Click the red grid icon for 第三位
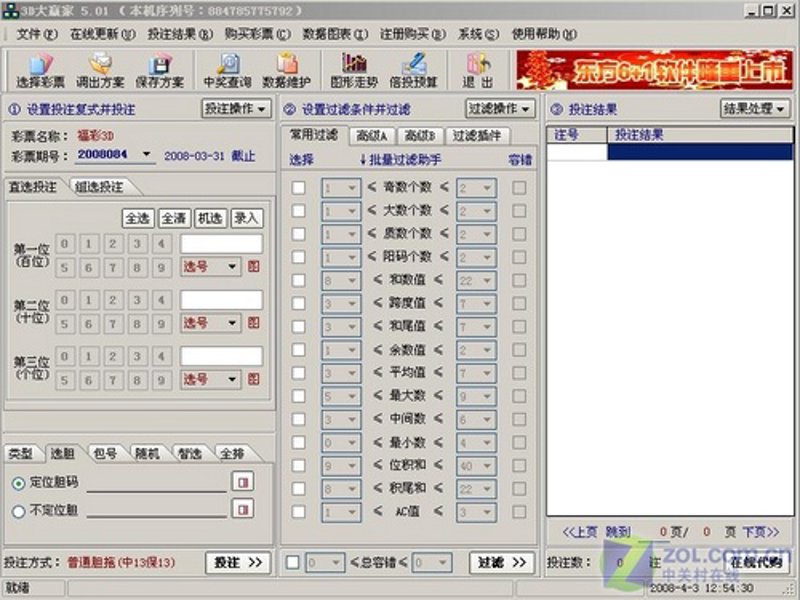800x600 pixels. coord(254,379)
